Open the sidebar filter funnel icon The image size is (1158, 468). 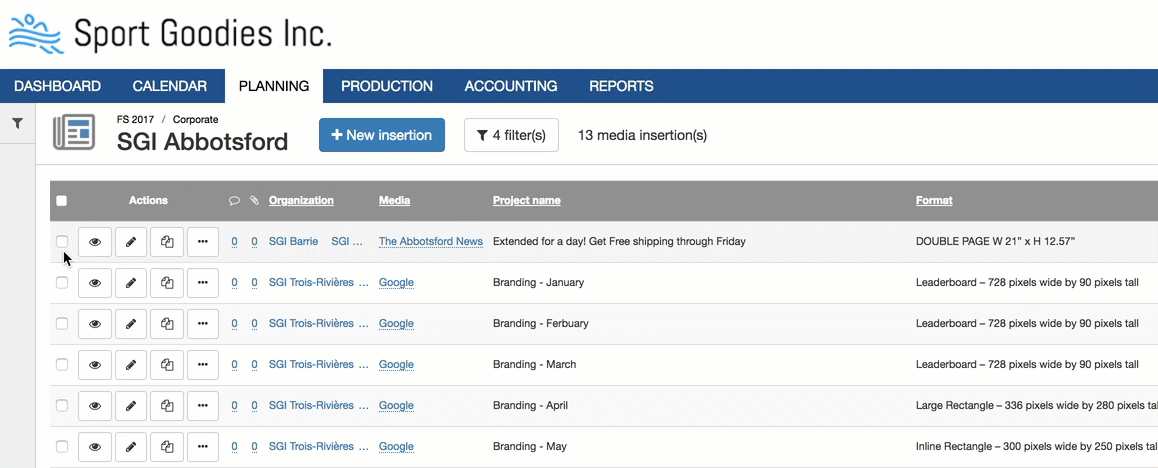(x=17, y=123)
